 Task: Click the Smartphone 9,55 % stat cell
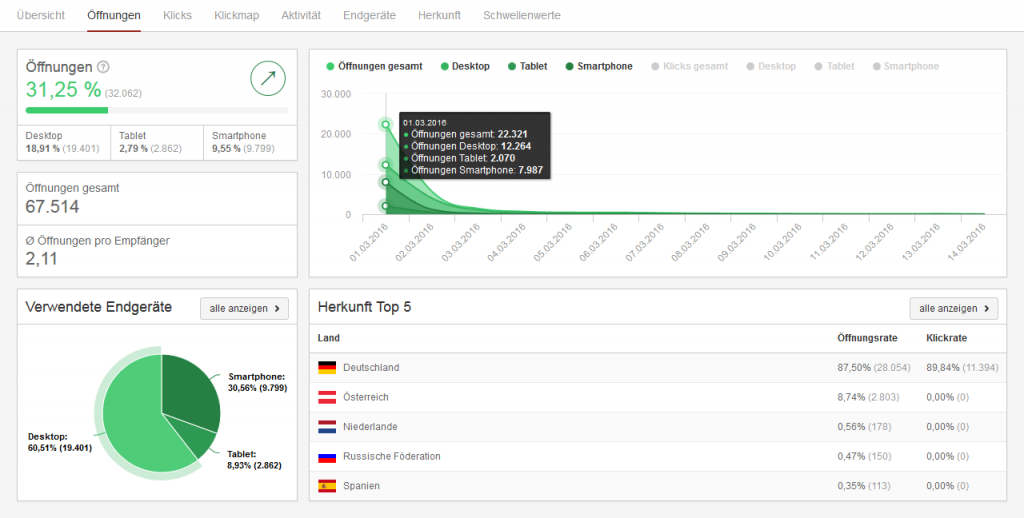click(251, 142)
